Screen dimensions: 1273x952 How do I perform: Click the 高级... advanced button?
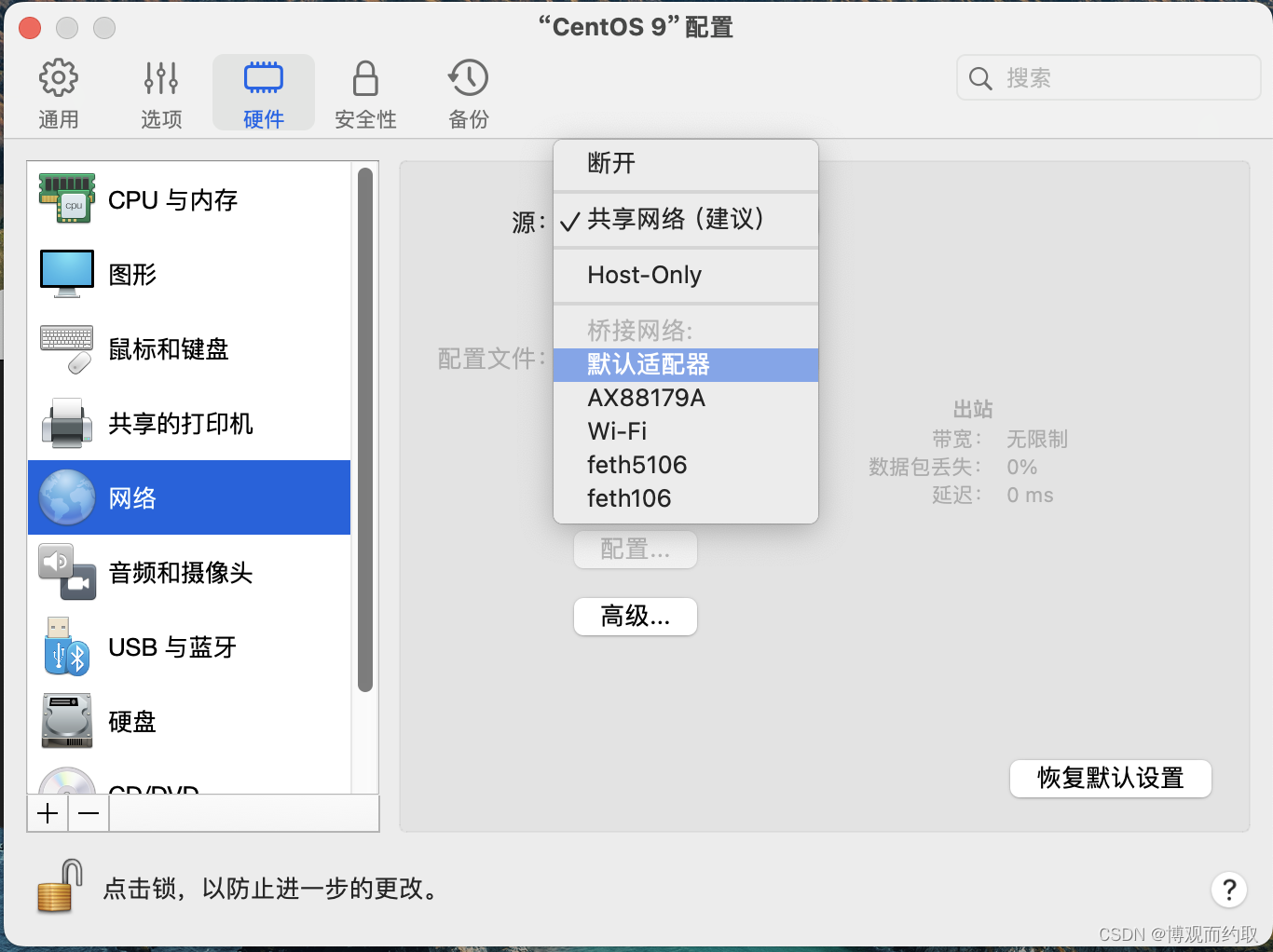click(636, 617)
